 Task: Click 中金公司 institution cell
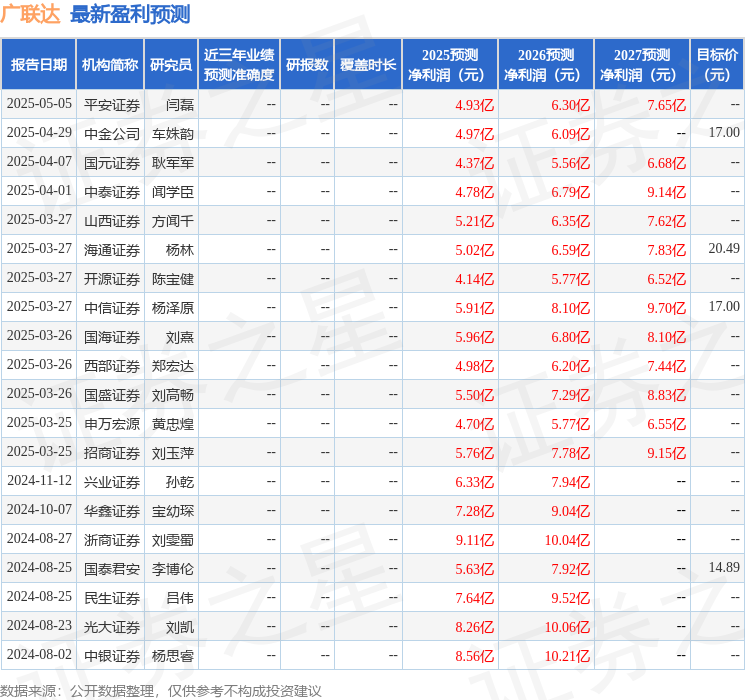click(x=112, y=134)
